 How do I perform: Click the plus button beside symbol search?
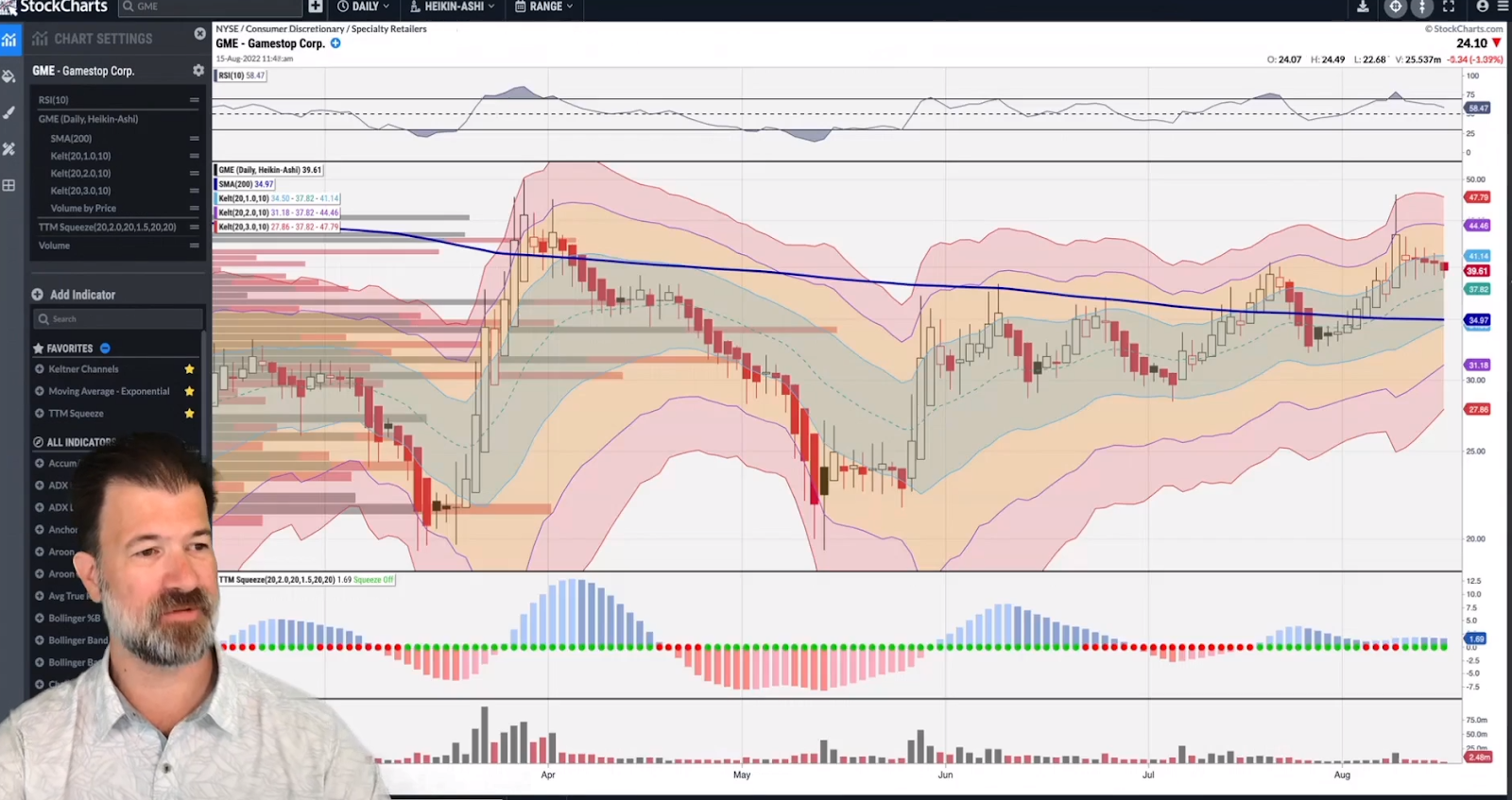click(x=316, y=7)
